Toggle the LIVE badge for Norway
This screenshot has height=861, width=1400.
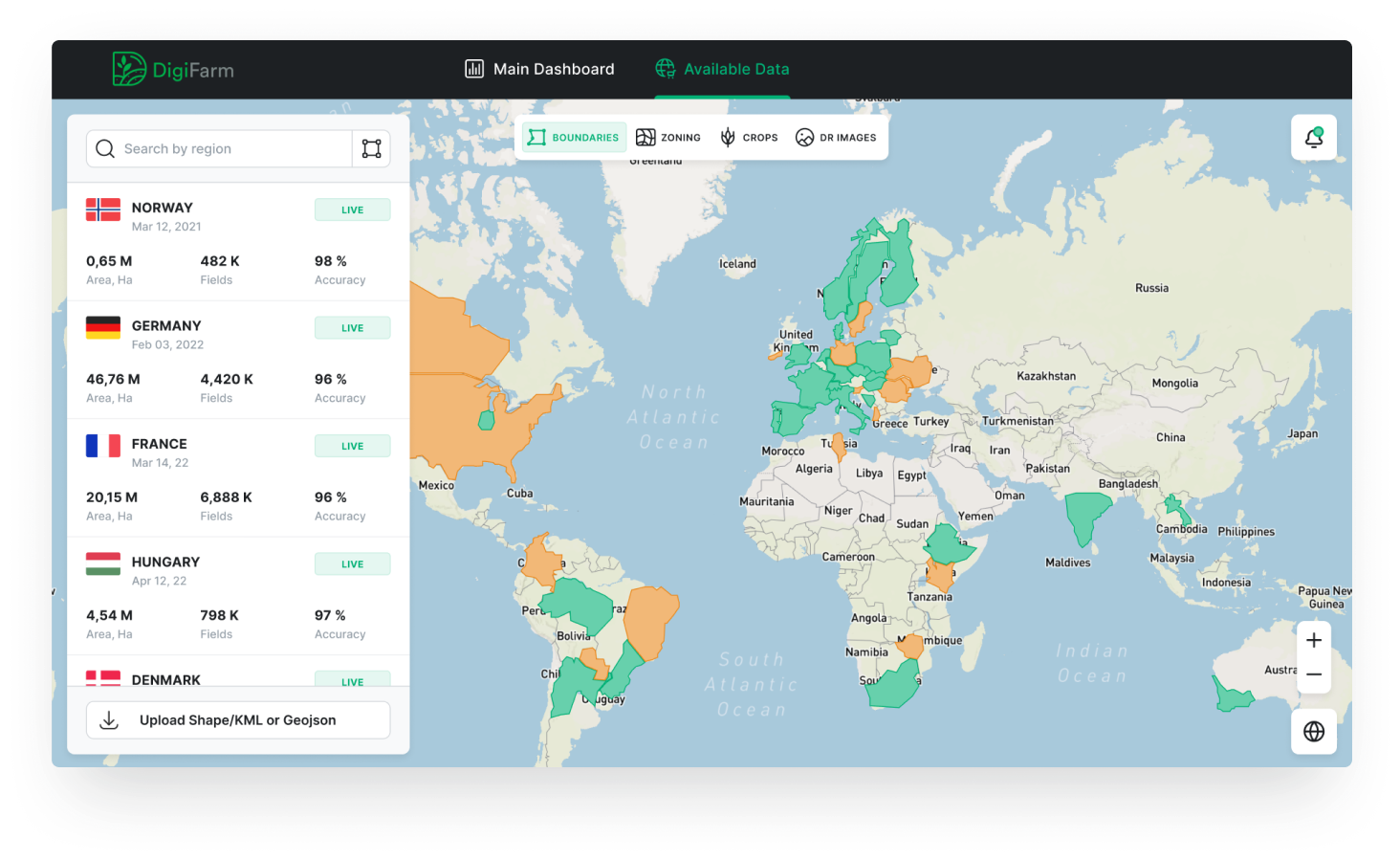tap(352, 210)
